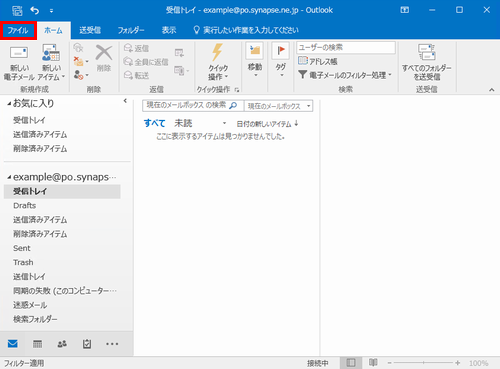This screenshot has height=369, width=500.
Task: Open the 送受信 ribbon tab
Action: tap(90, 30)
